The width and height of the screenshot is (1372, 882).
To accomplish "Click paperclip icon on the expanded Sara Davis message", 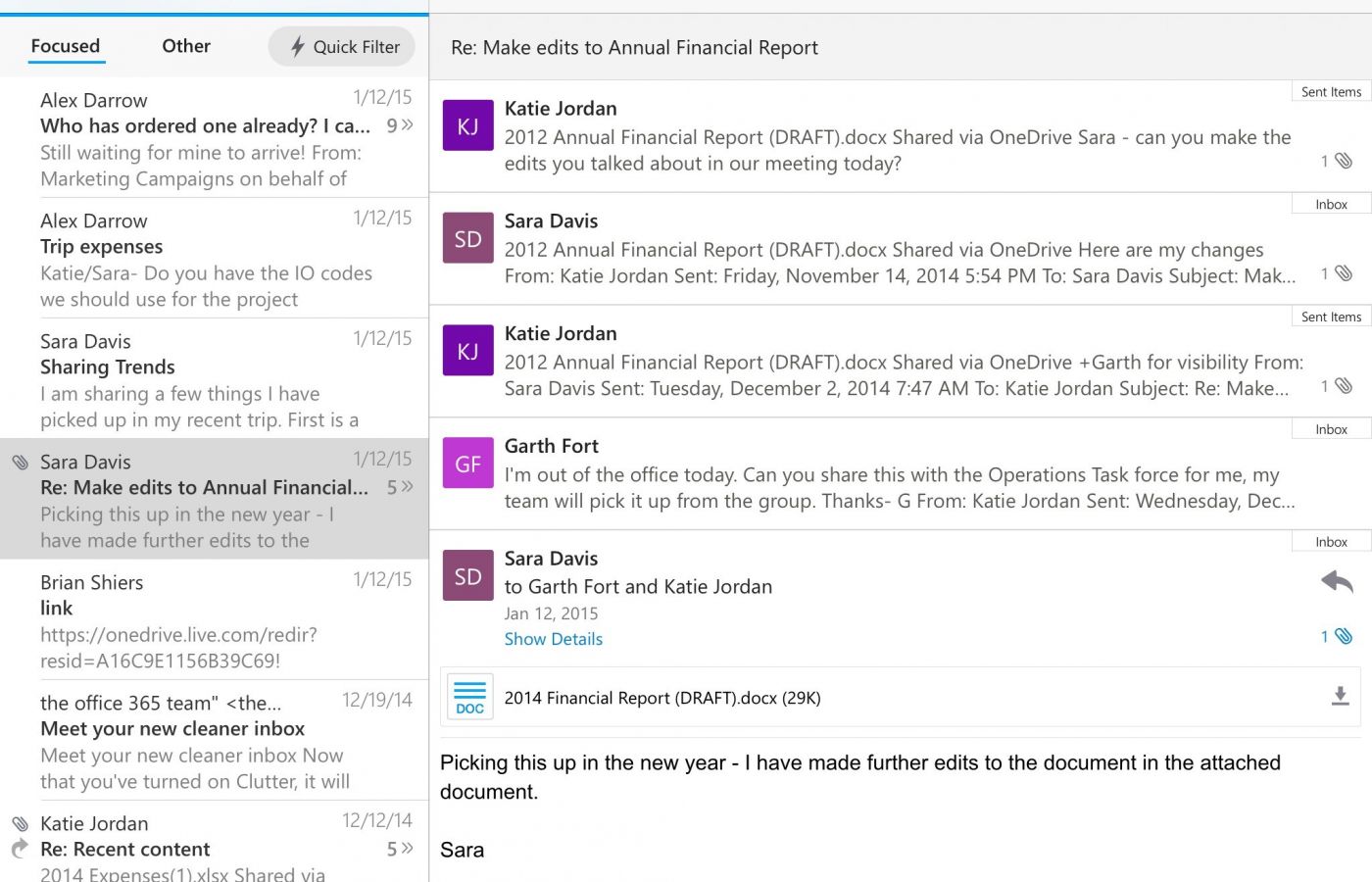I will point(1342,637).
